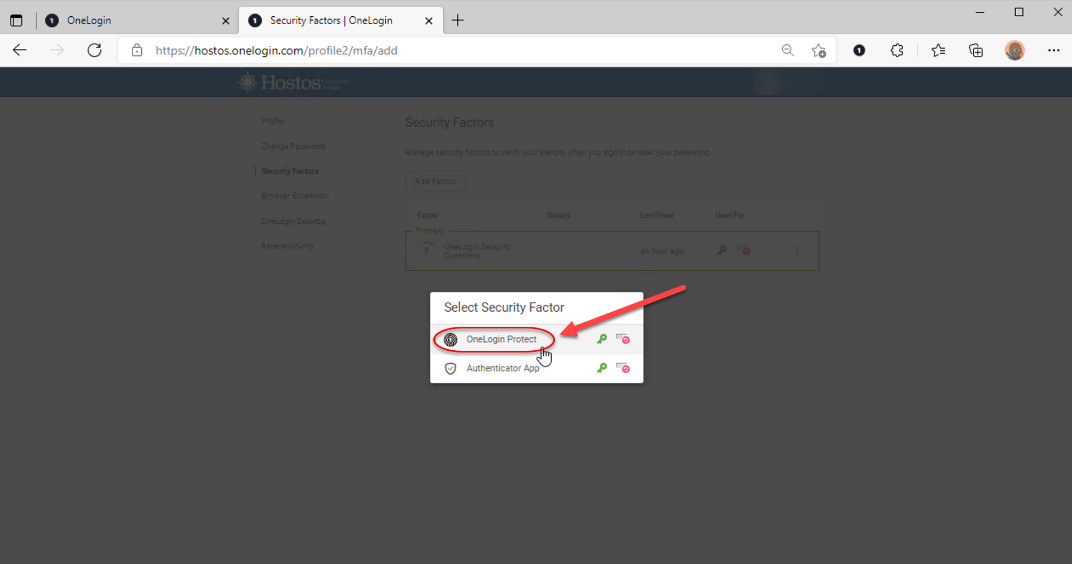This screenshot has height=564, width=1072.
Task: Click the OneLogin Protect fingerprint icon
Action: tap(451, 340)
